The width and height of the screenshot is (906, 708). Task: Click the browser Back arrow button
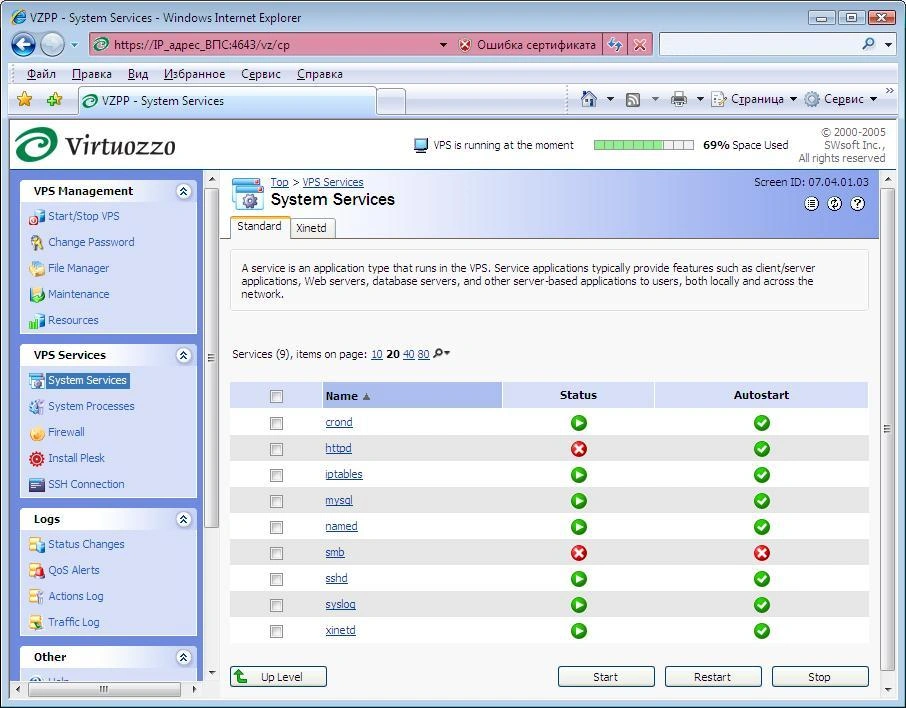(x=23, y=45)
